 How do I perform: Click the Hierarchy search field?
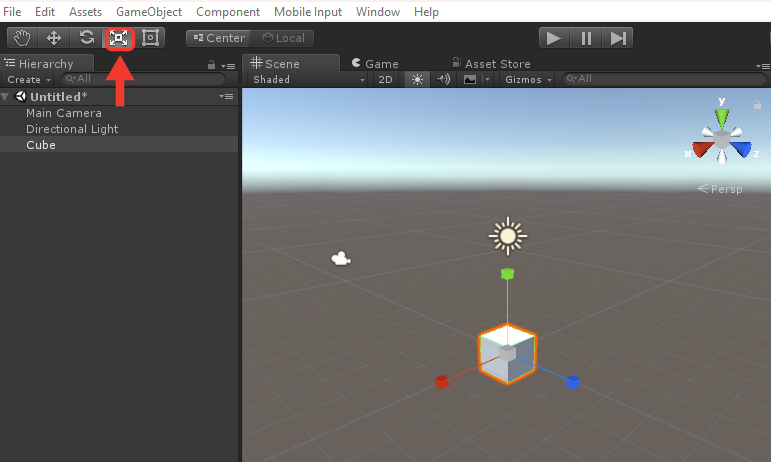[143, 79]
